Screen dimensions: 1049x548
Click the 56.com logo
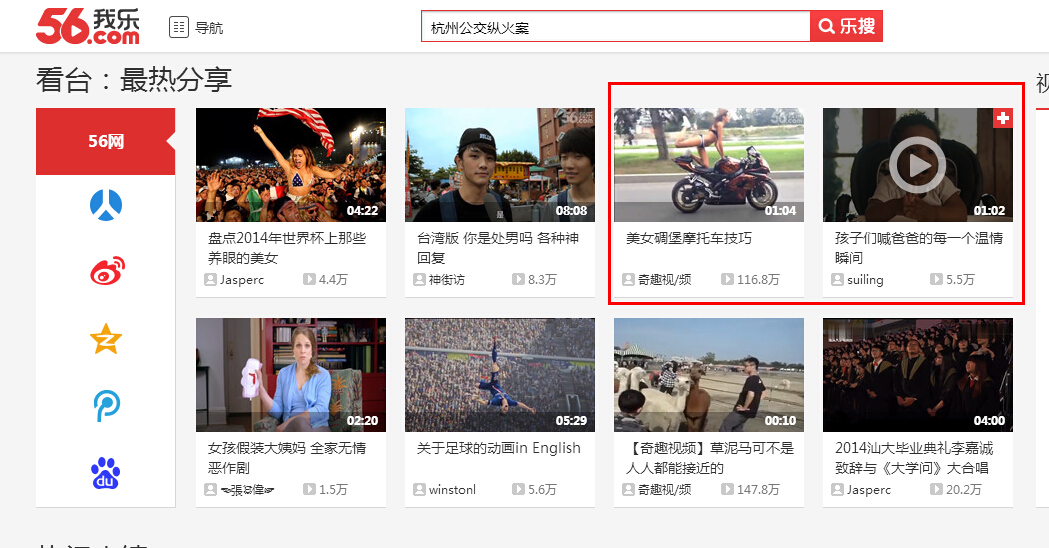[88, 26]
